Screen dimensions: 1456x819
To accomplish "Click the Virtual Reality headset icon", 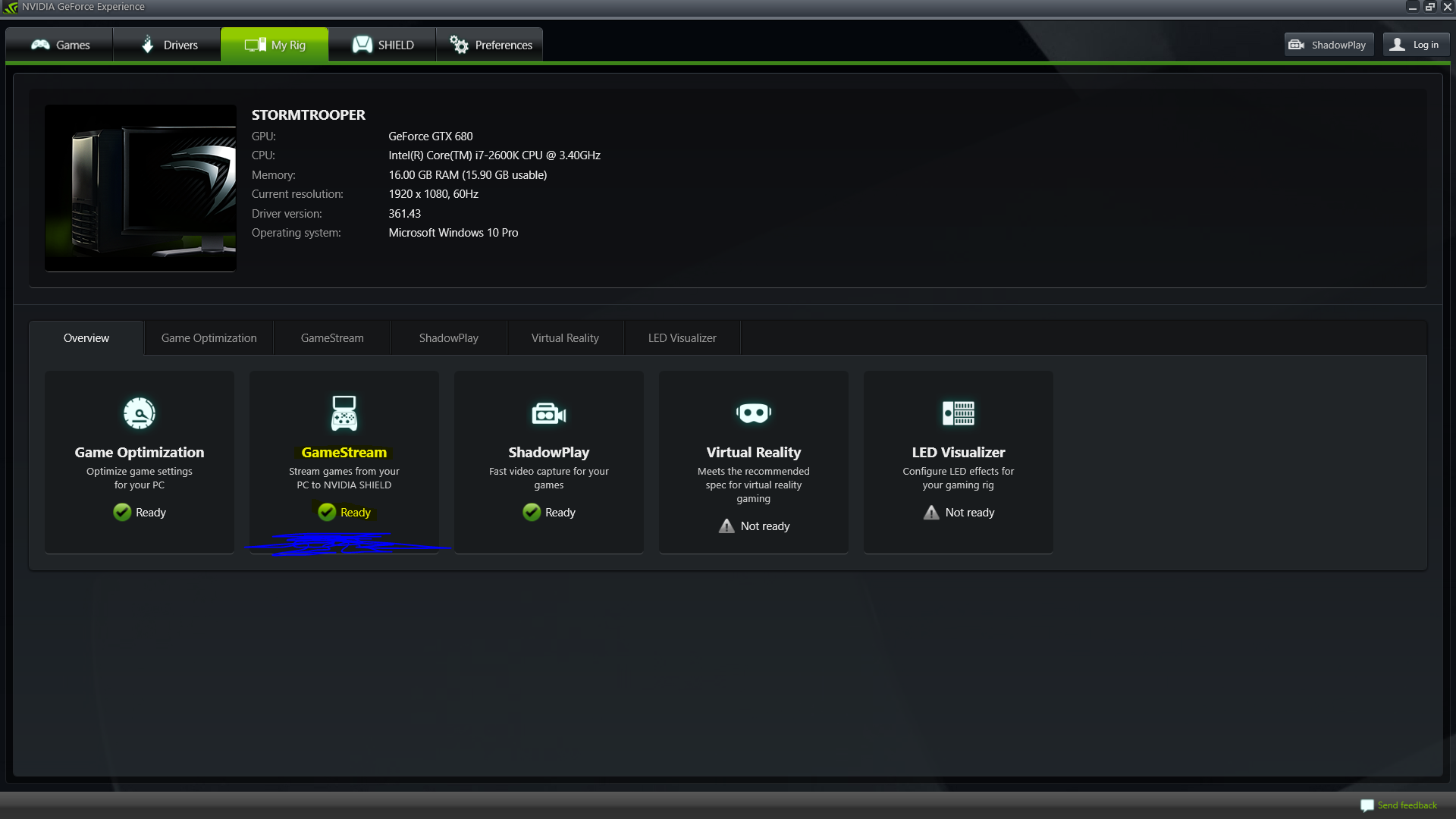I will 753,413.
